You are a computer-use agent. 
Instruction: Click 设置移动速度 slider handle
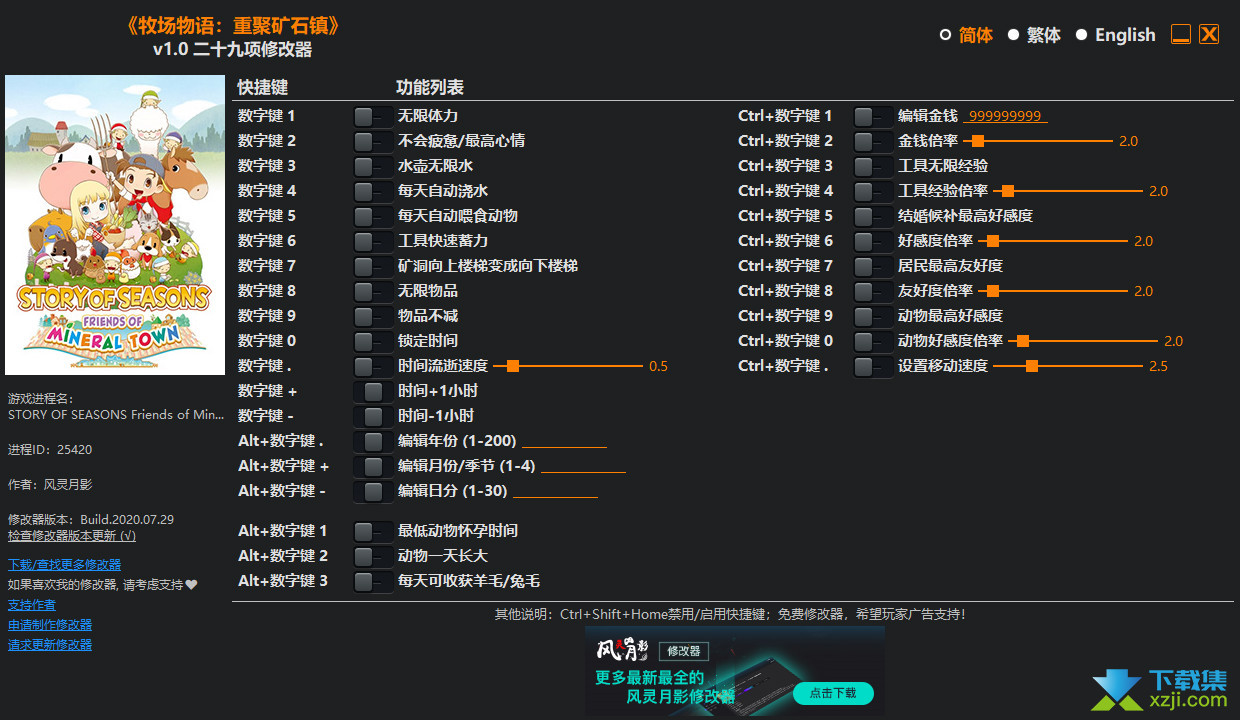[x=1032, y=366]
